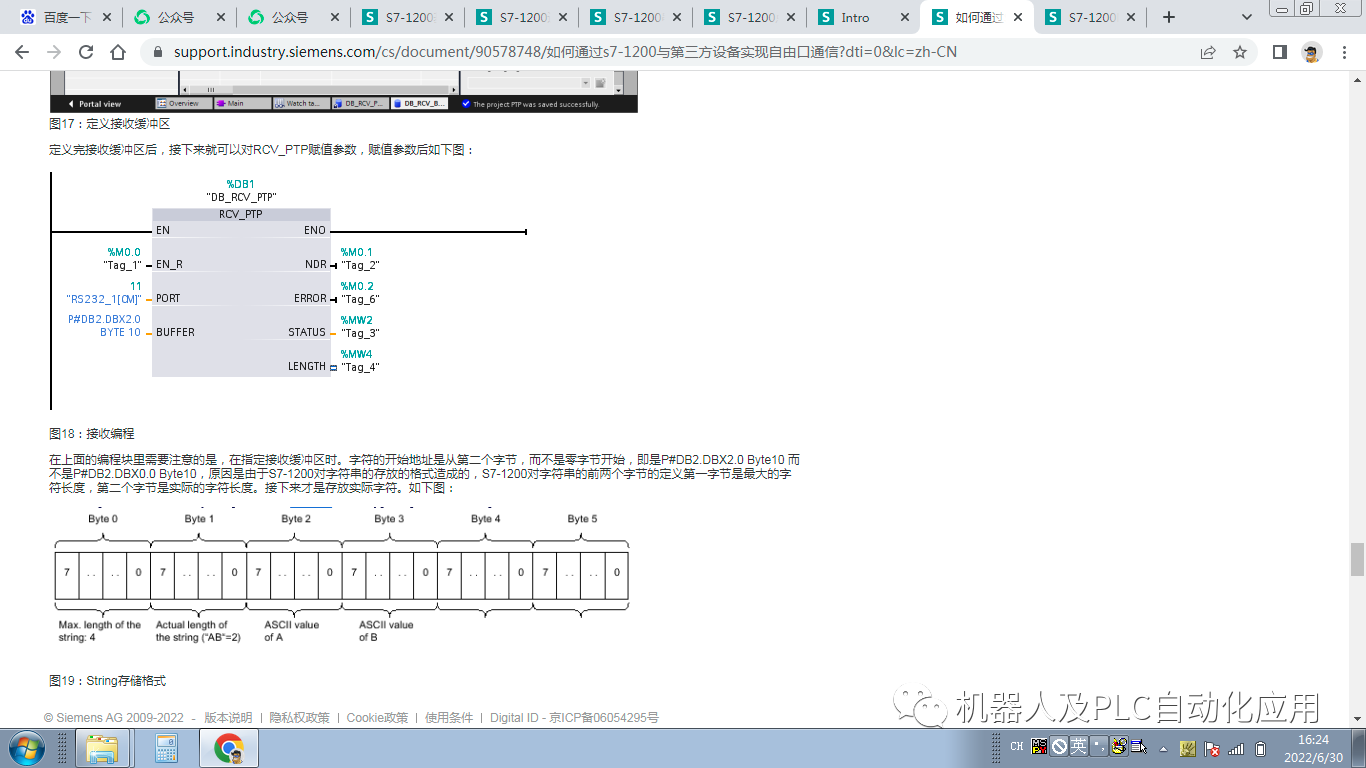The width and height of the screenshot is (1366, 768).
Task: Share this page via address bar icon
Action: point(1208,52)
